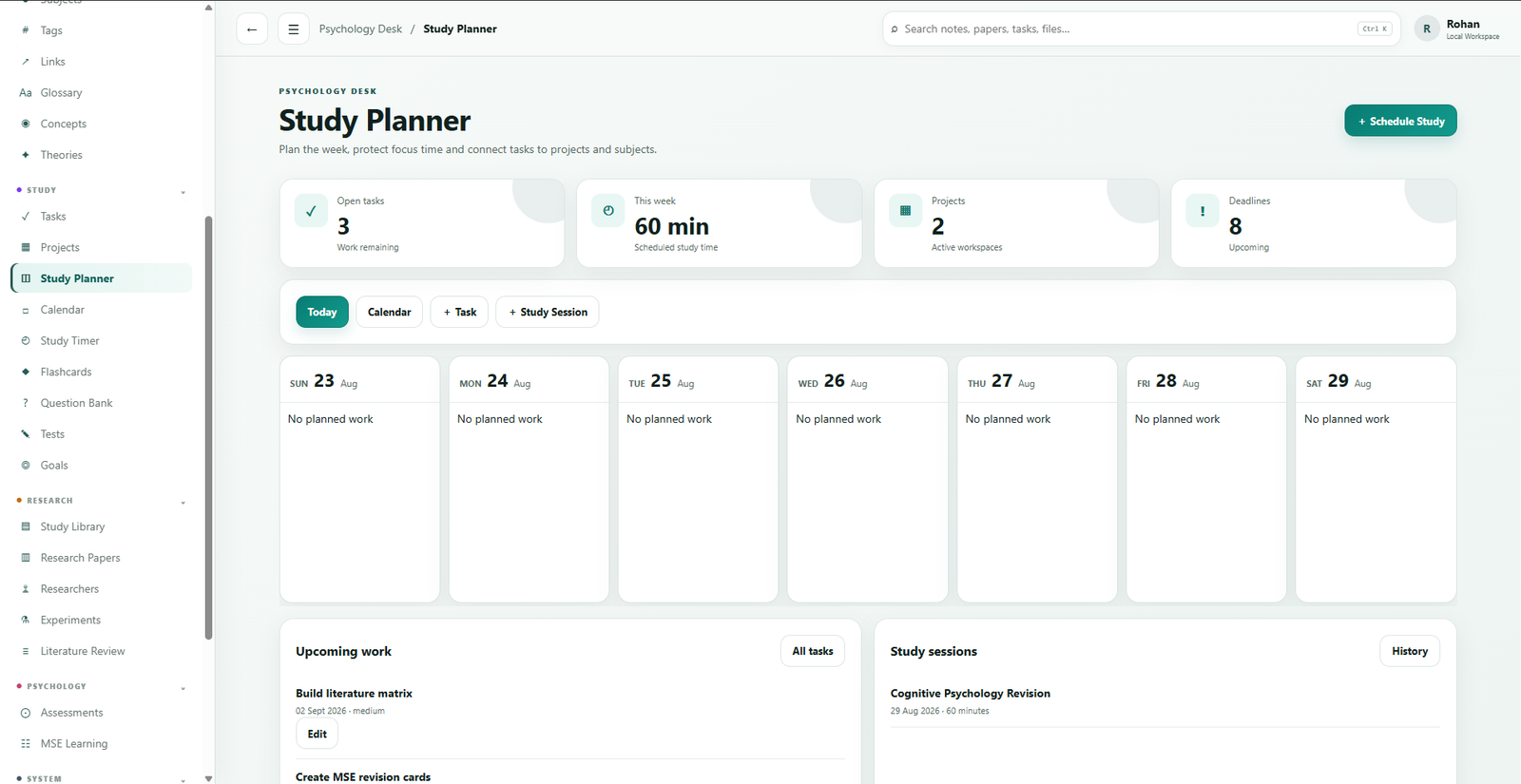This screenshot has height=784, width=1521.
Task: Open study sessions History
Action: 1410,652
